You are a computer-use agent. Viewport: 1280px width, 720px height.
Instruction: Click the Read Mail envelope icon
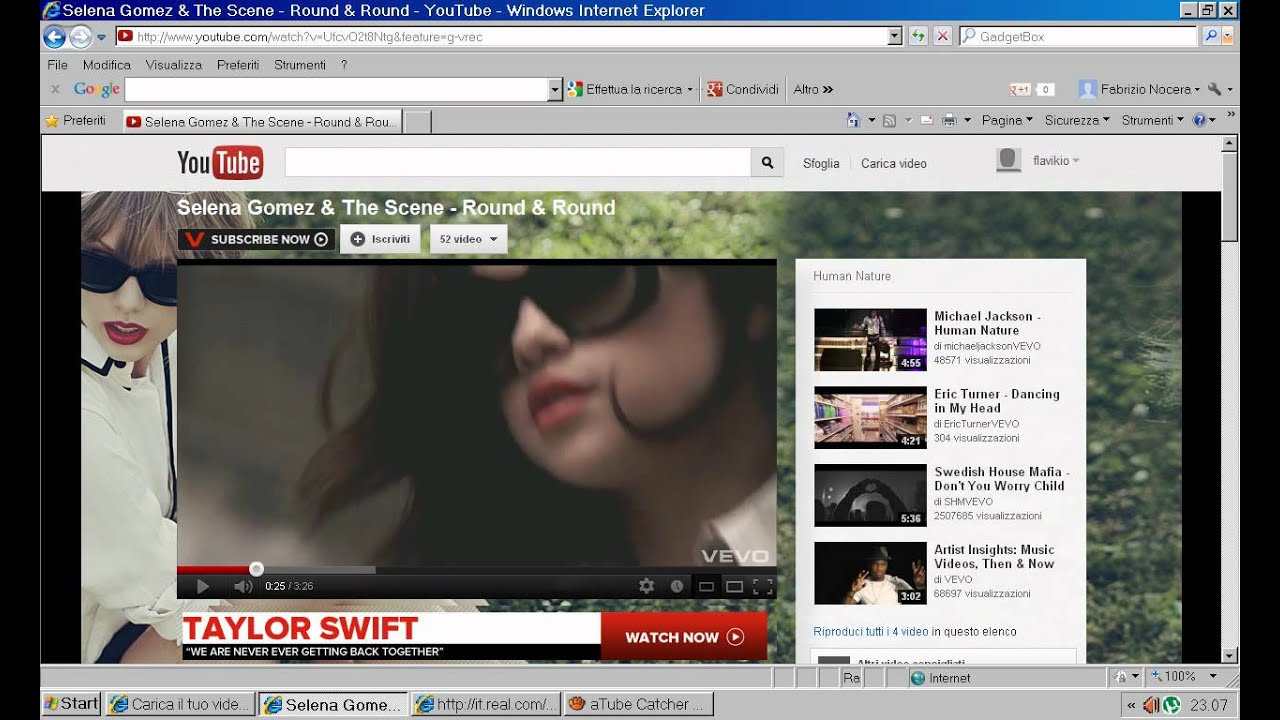(x=926, y=120)
